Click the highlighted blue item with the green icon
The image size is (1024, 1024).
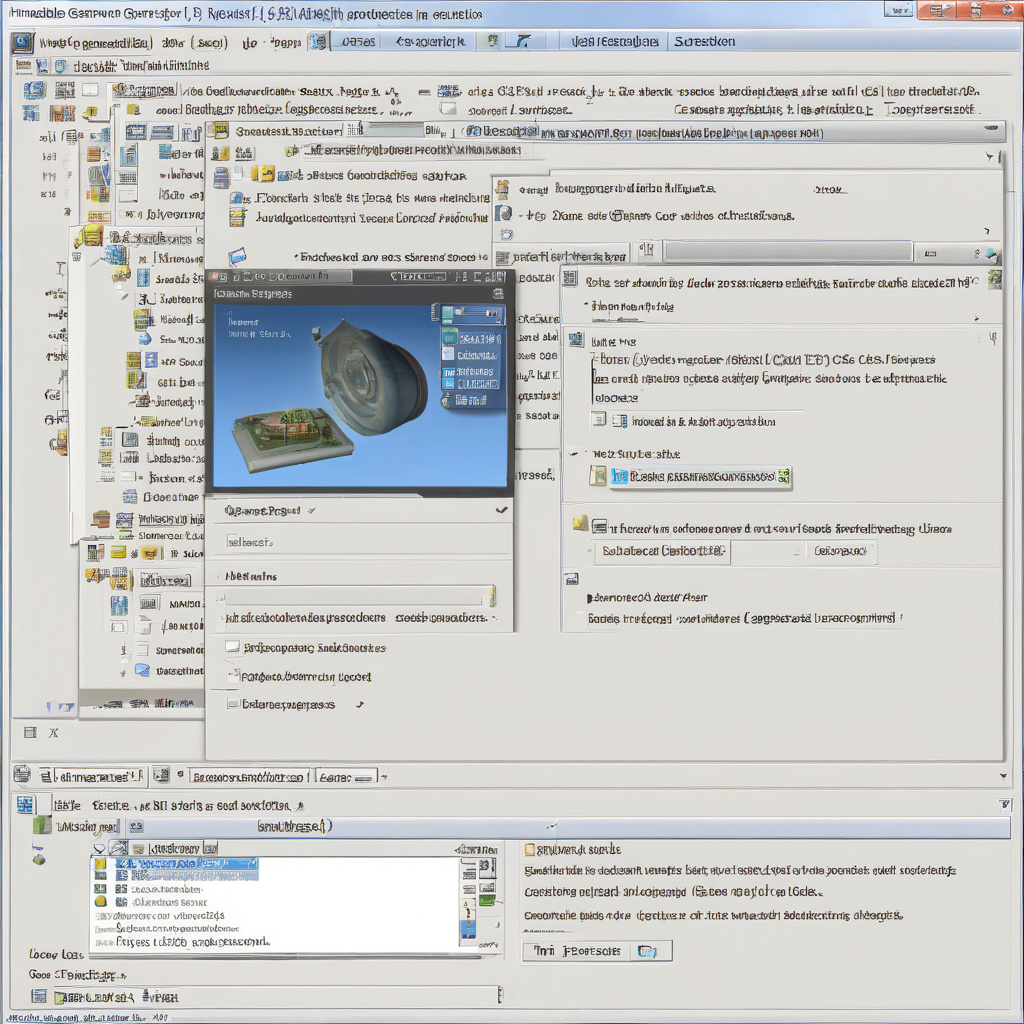(700, 477)
